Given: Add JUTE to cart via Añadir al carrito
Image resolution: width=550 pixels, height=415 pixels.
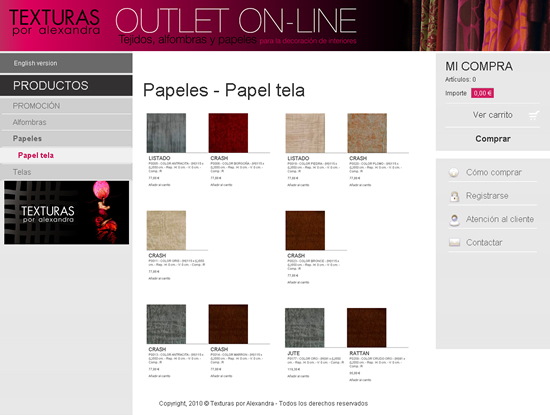Looking at the screenshot, I should [298, 376].
